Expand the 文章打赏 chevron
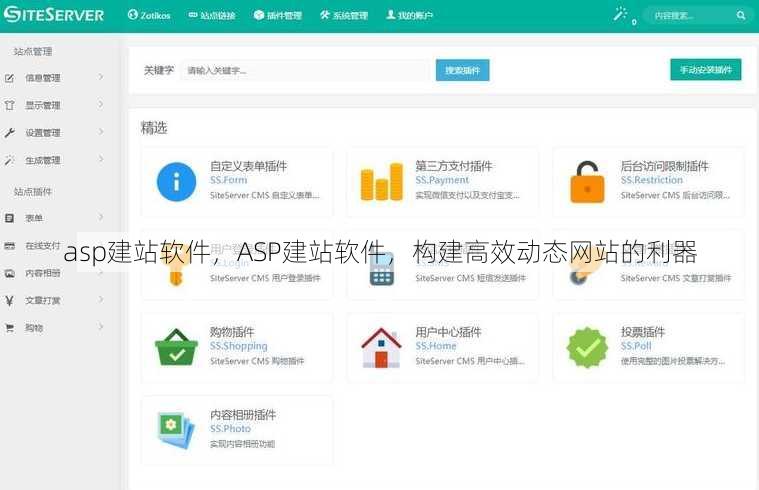759x490 pixels. (x=101, y=300)
